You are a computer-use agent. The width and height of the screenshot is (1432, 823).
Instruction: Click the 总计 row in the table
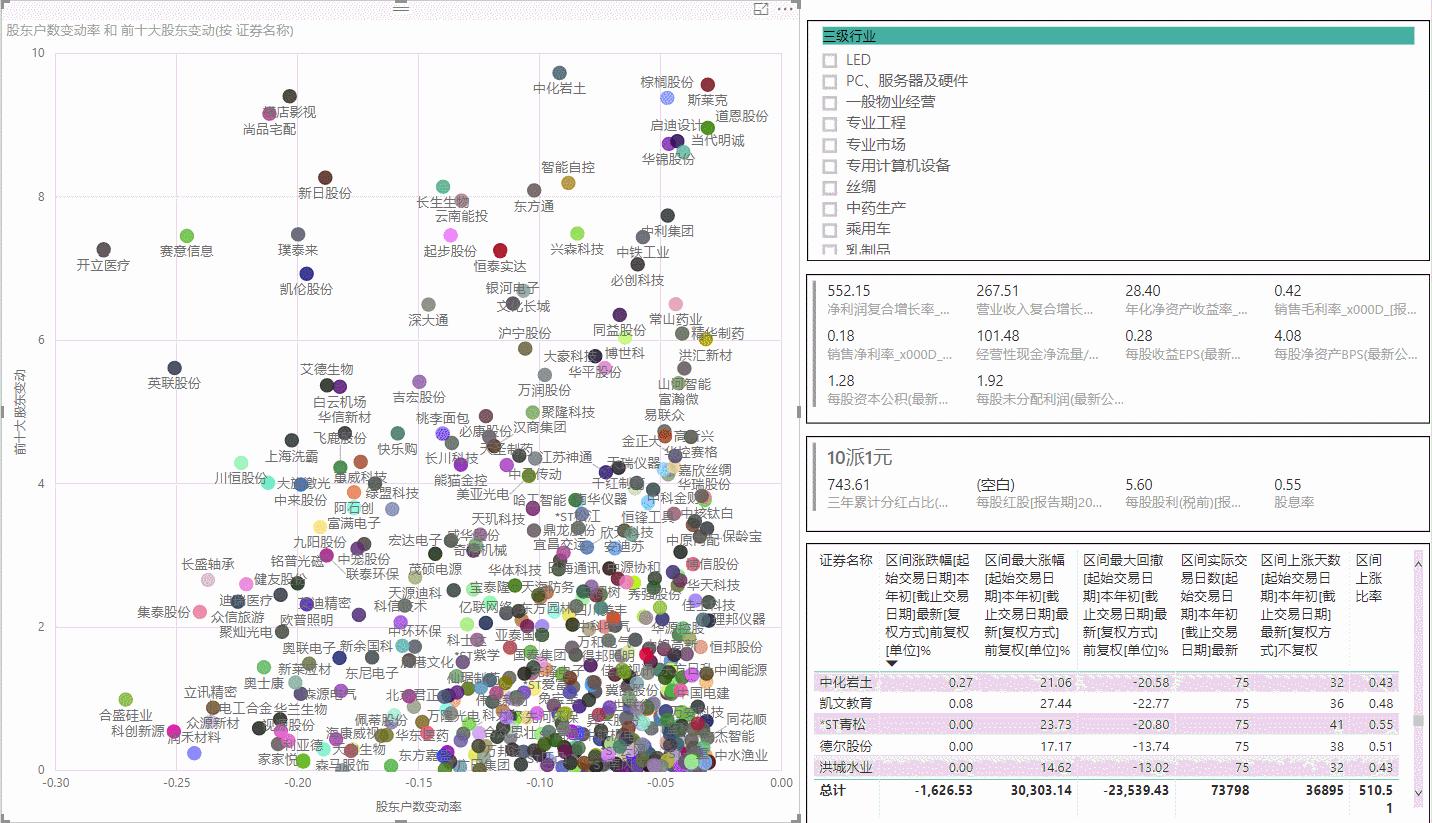click(x=834, y=790)
